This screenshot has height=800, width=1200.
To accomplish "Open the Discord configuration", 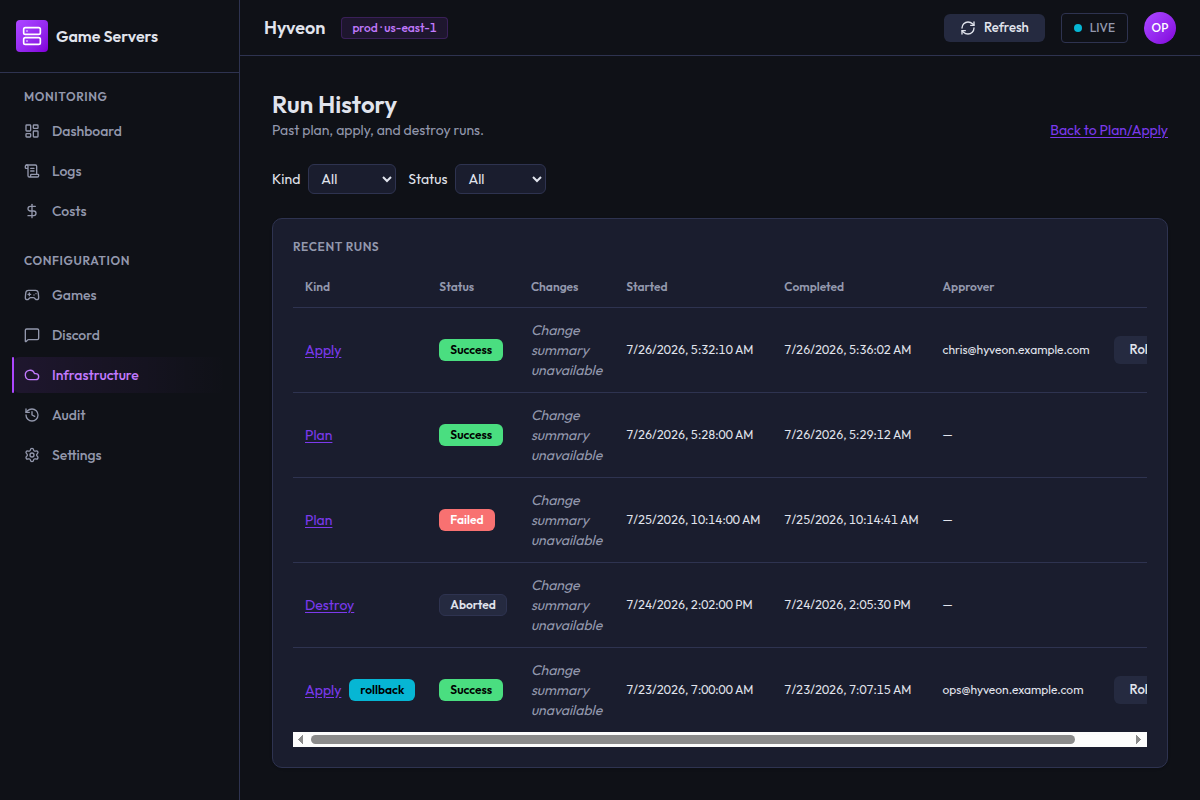I will [x=119, y=335].
